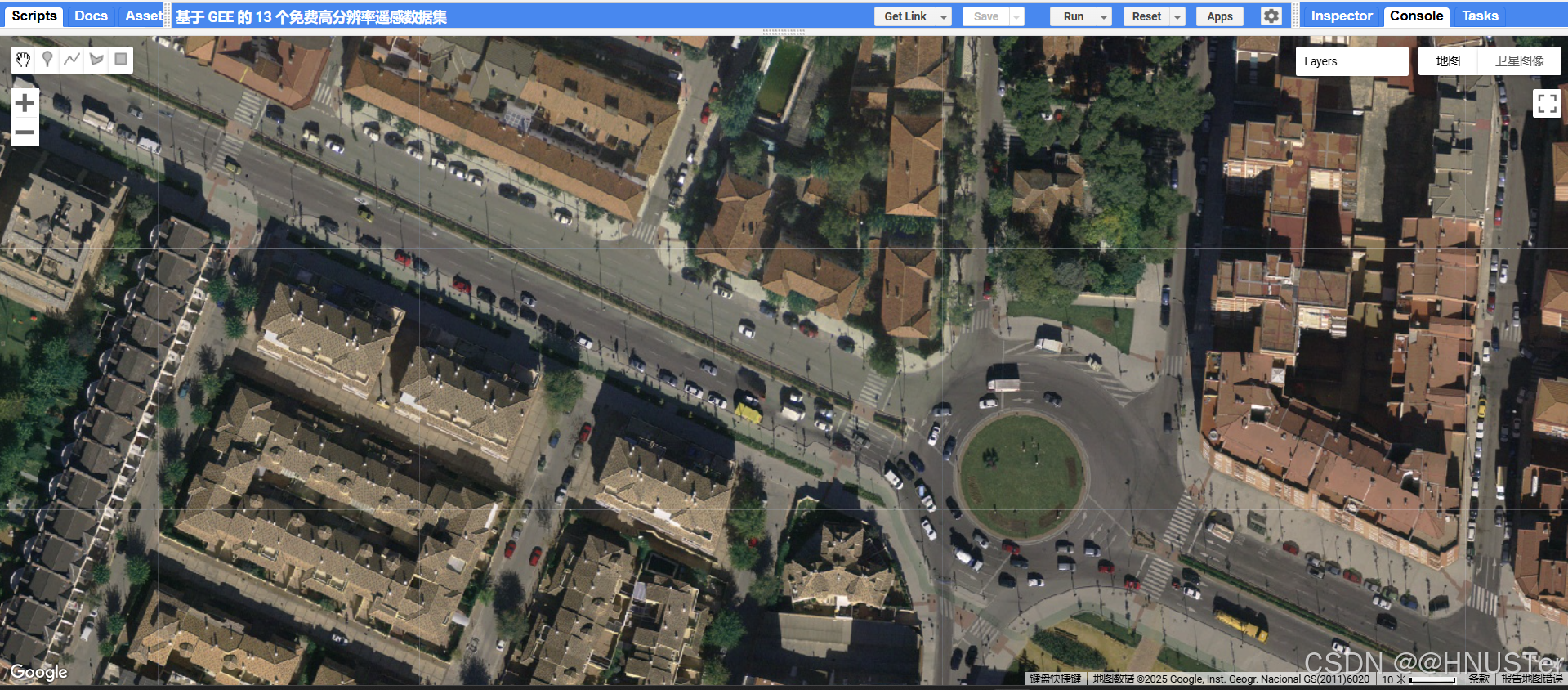The image size is (1568, 690).
Task: Select the draw line tool
Action: pyautogui.click(x=72, y=59)
